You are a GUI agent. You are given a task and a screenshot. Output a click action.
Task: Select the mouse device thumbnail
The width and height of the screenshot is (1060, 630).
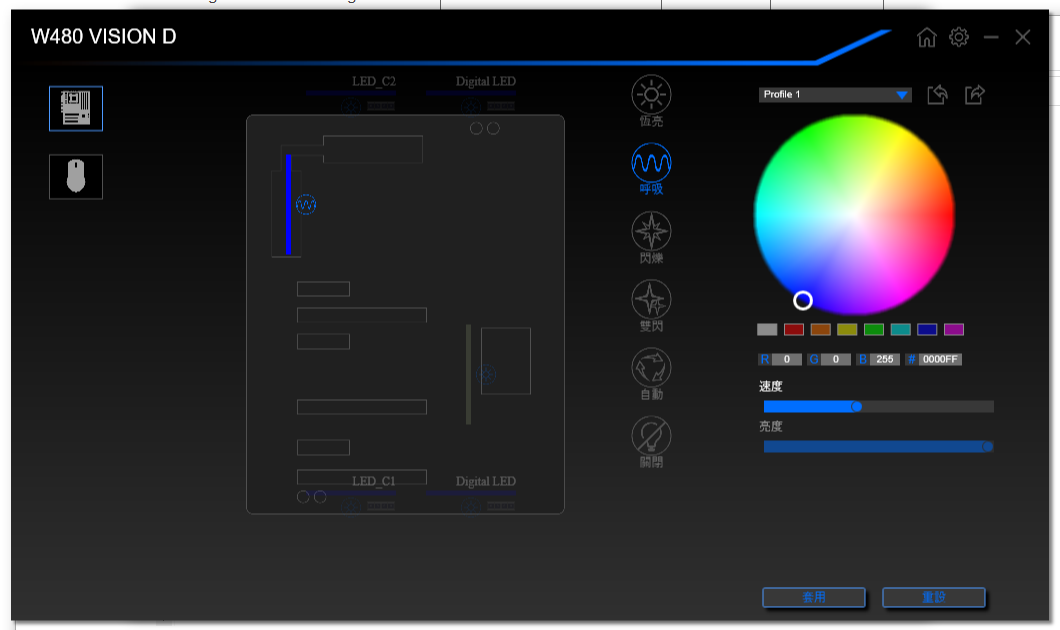[x=76, y=176]
